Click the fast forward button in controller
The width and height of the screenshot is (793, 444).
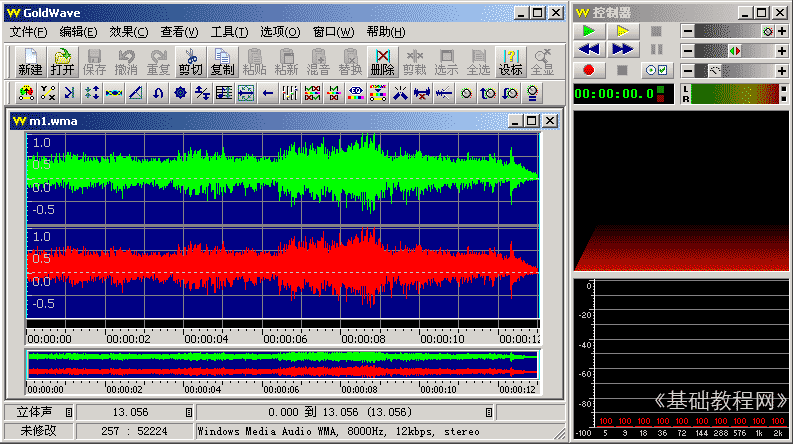(x=622, y=50)
